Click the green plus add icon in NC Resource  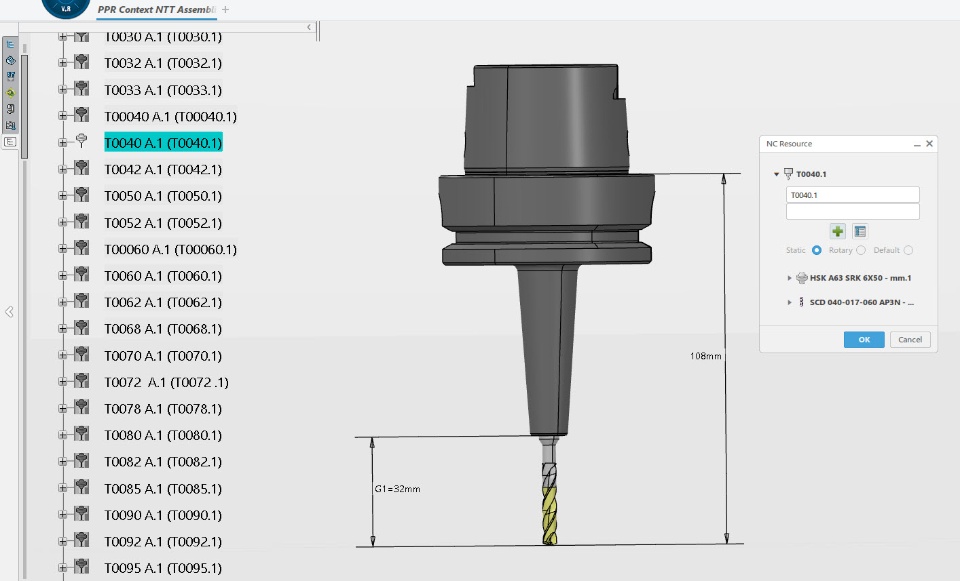838,231
